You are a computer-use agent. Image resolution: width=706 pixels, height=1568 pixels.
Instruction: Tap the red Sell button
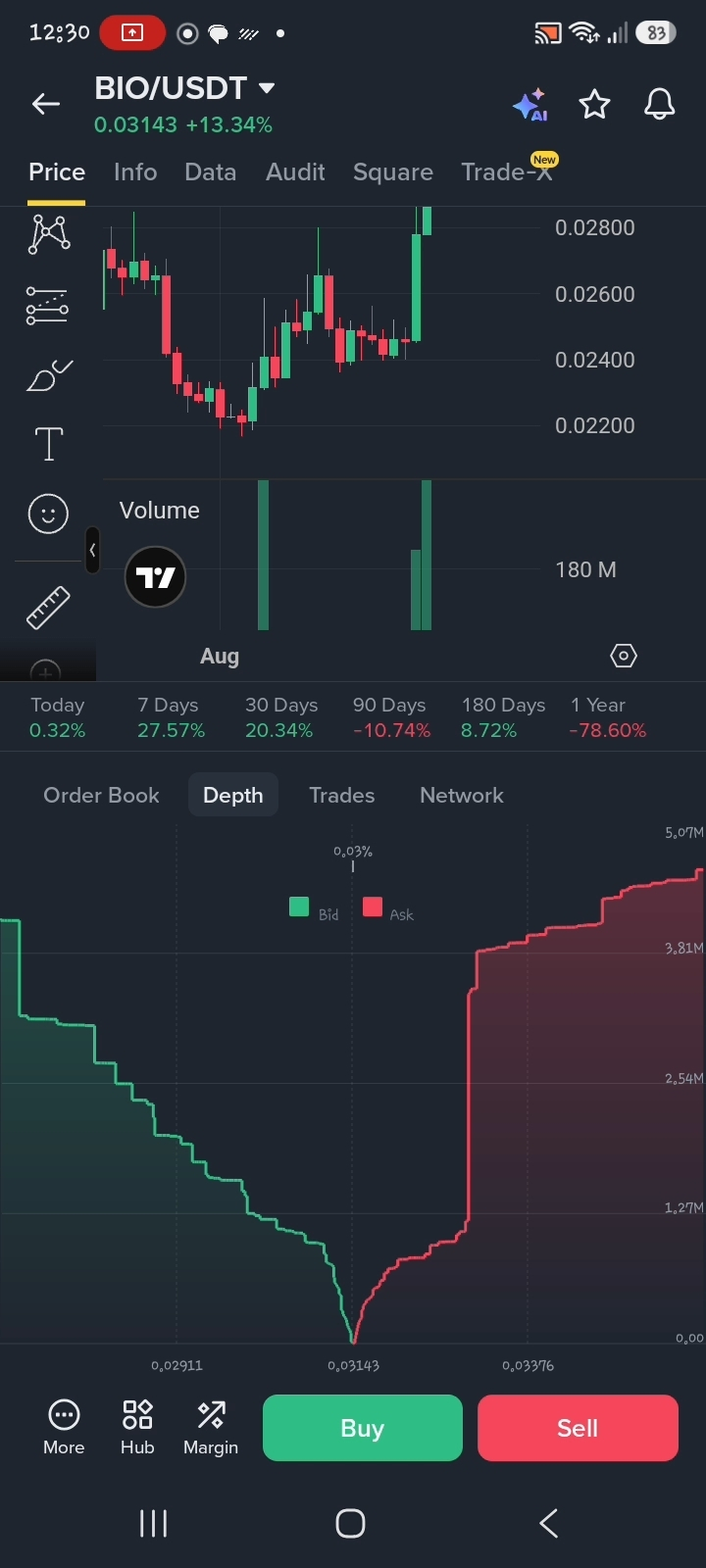coord(578,1428)
